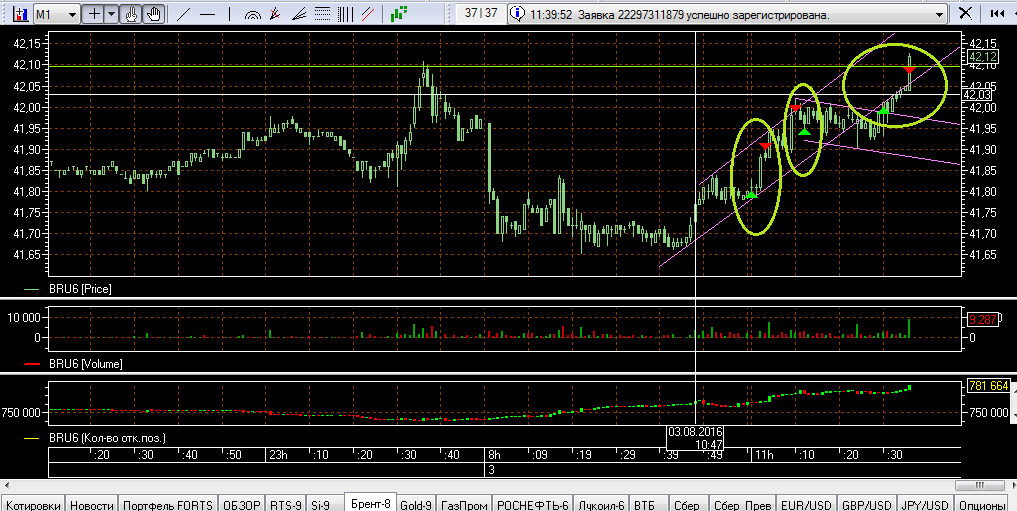This screenshot has height=511, width=1017.
Task: Select the horizontal line drawing tool
Action: click(208, 14)
